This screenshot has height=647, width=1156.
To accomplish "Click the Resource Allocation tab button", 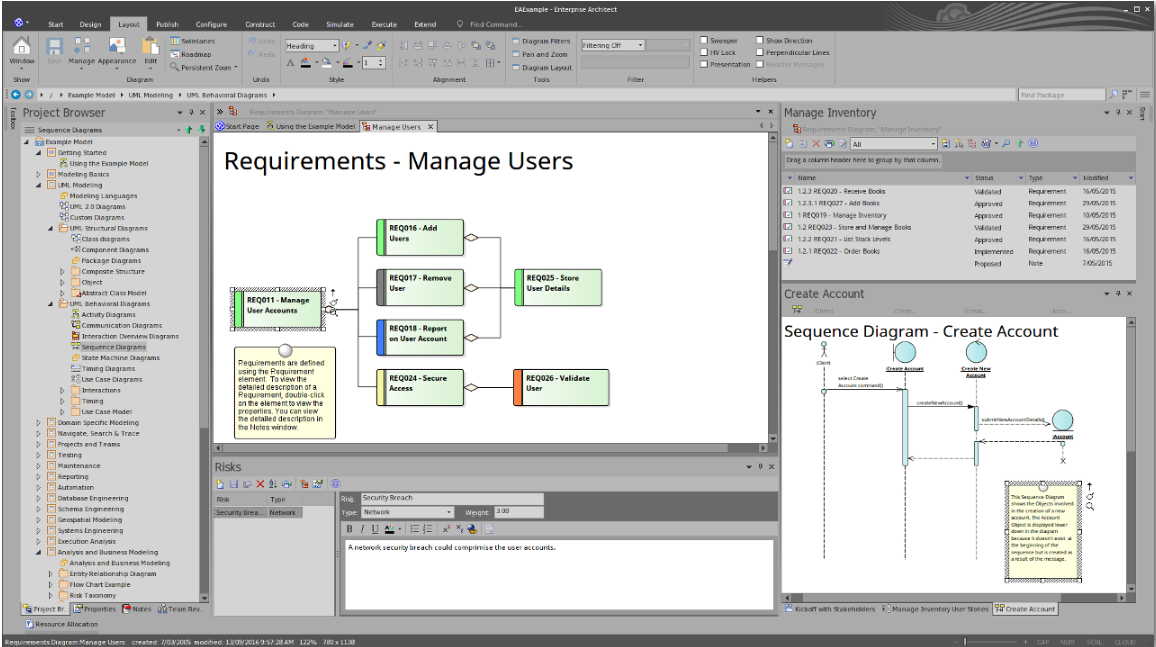I will point(61,624).
